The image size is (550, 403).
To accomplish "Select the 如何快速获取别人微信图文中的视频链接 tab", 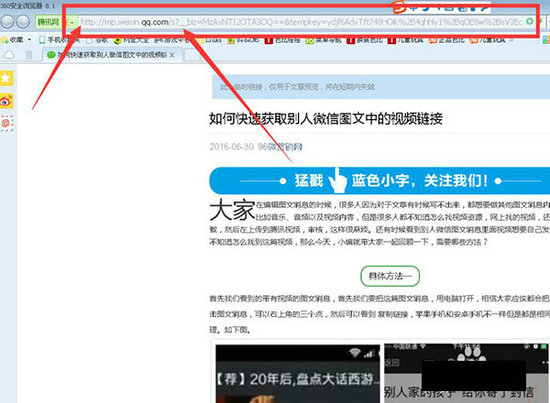I will point(111,55).
